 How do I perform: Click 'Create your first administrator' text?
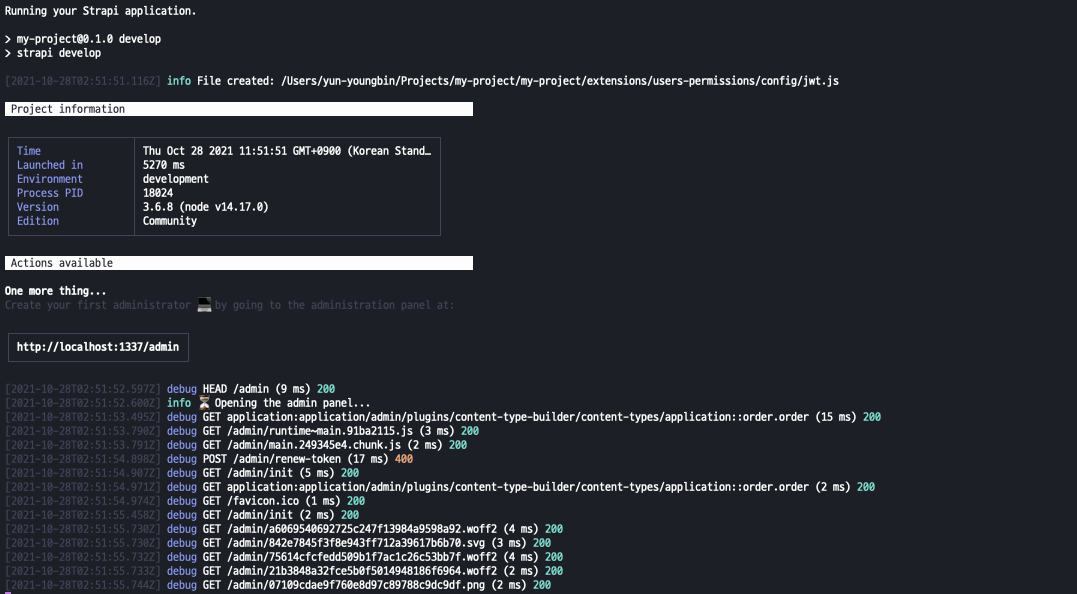tap(98, 305)
